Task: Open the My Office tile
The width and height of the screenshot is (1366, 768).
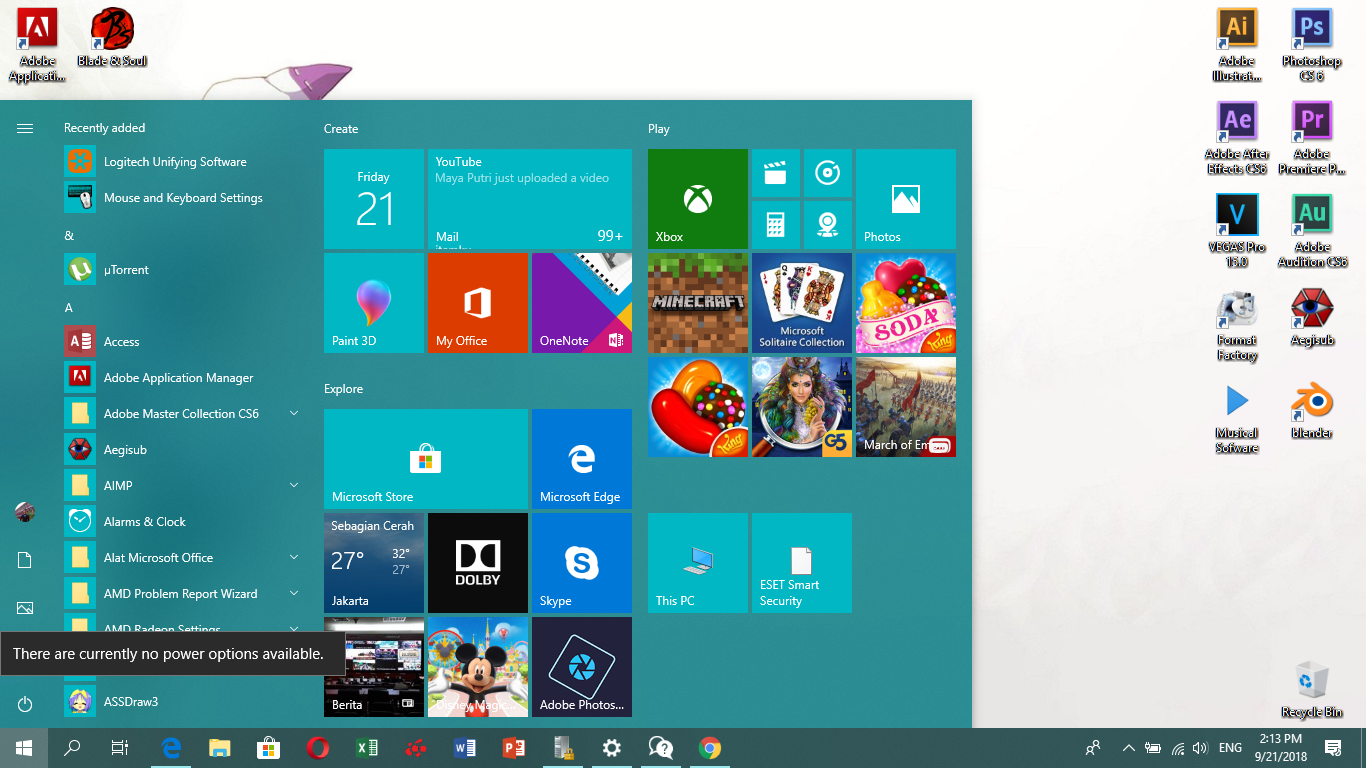Action: (478, 303)
